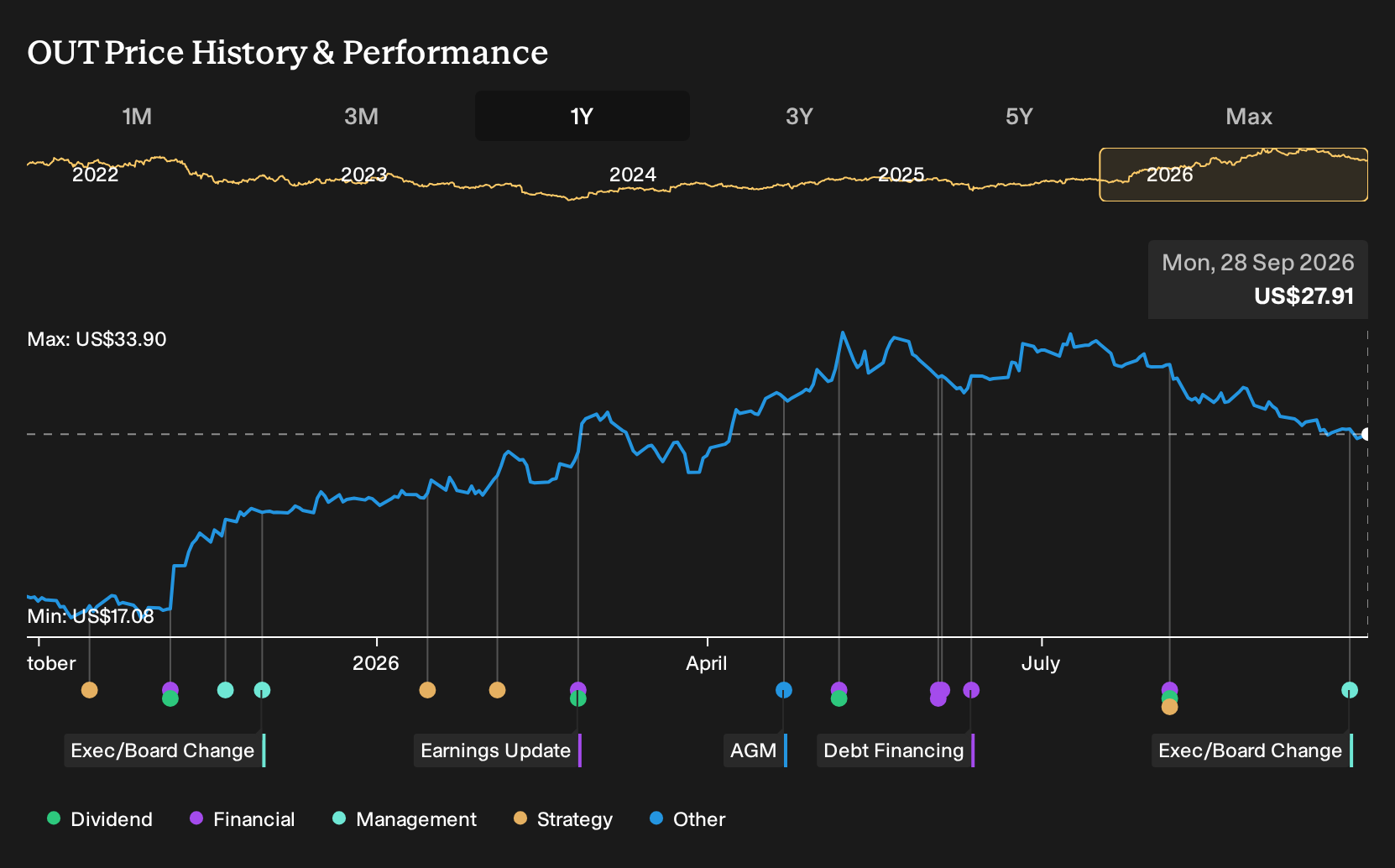Click purple Financial marker above Debt Financing label
The image size is (1395, 868).
971,690
